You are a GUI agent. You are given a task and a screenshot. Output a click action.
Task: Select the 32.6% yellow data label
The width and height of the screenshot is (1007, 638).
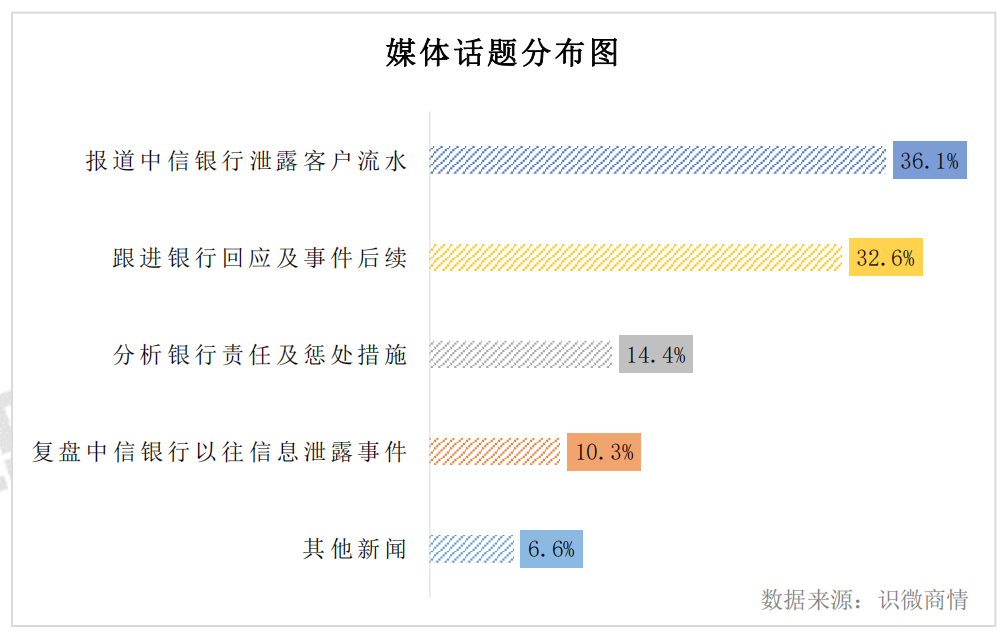click(x=886, y=257)
